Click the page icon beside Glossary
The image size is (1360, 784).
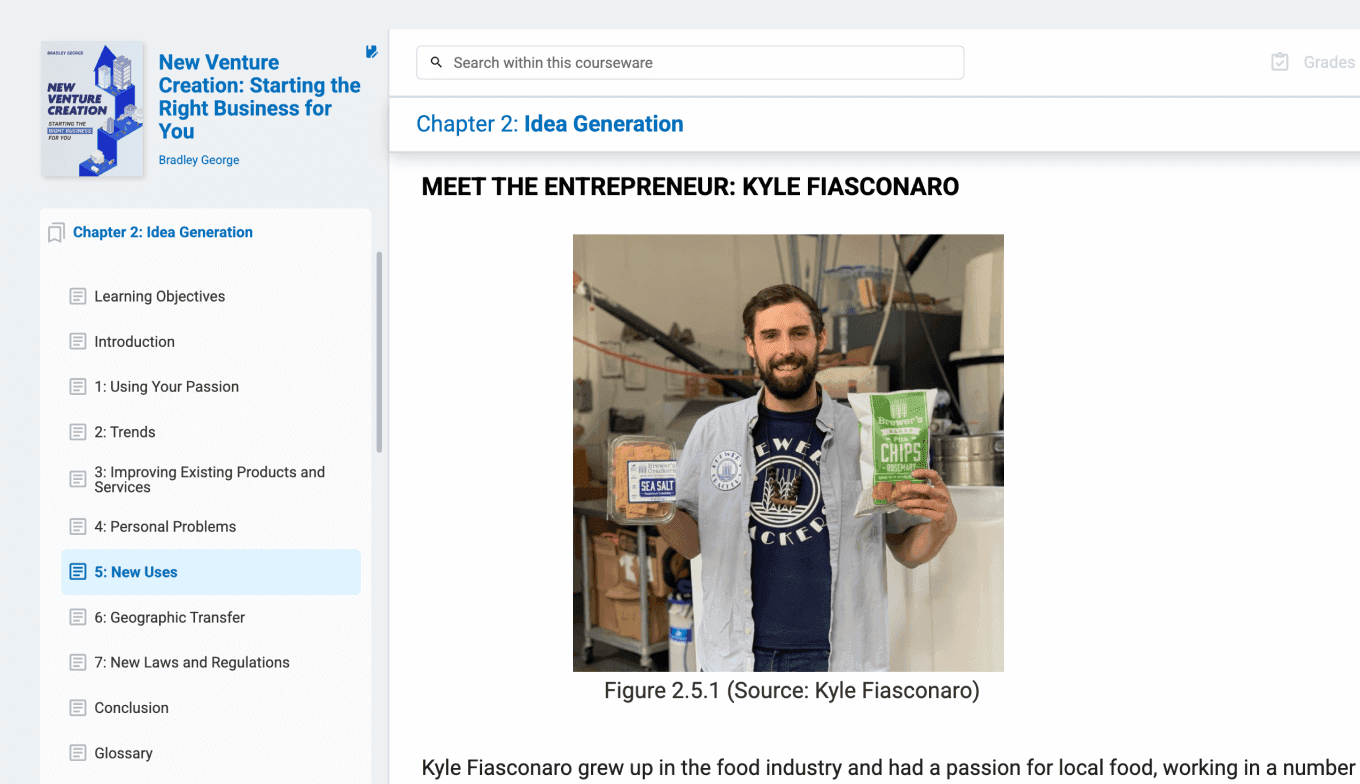pyautogui.click(x=78, y=753)
